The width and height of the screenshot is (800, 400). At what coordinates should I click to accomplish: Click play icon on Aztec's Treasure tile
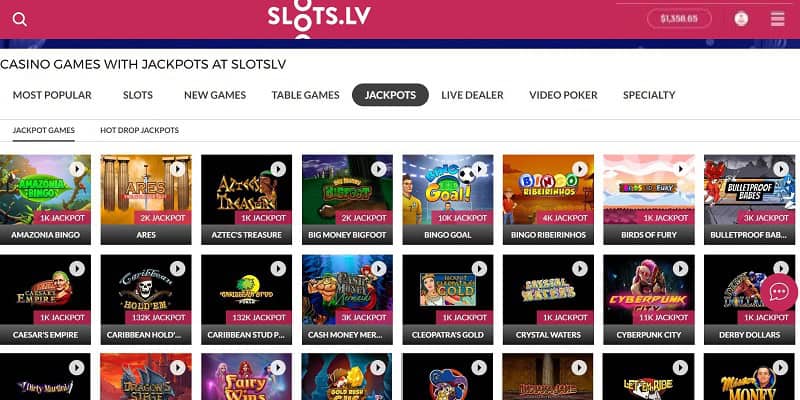pos(278,169)
